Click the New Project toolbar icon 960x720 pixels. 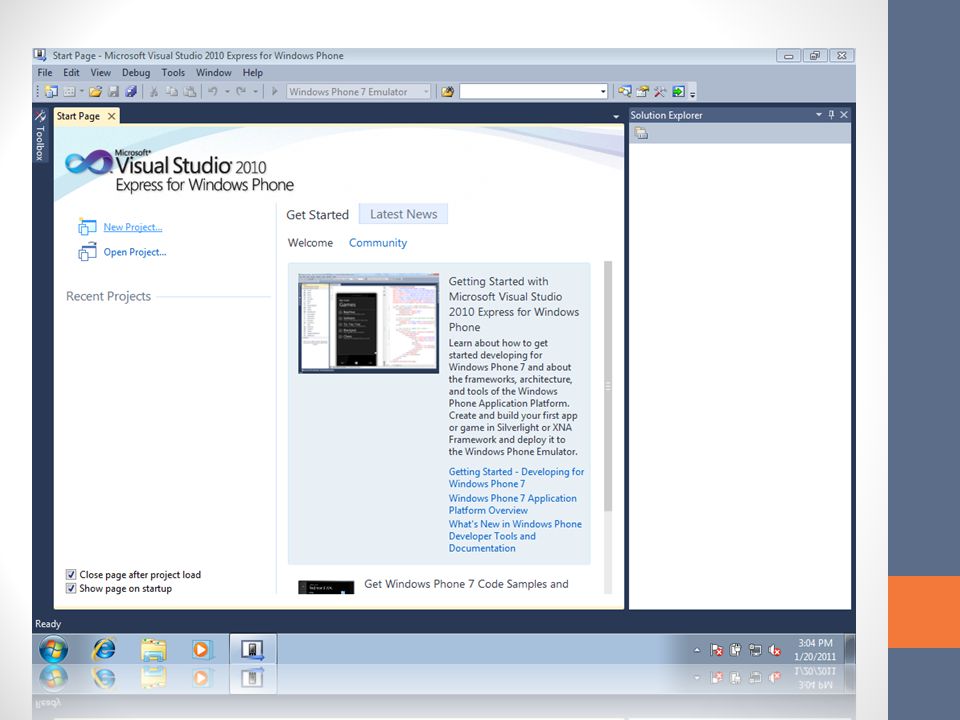[51, 92]
